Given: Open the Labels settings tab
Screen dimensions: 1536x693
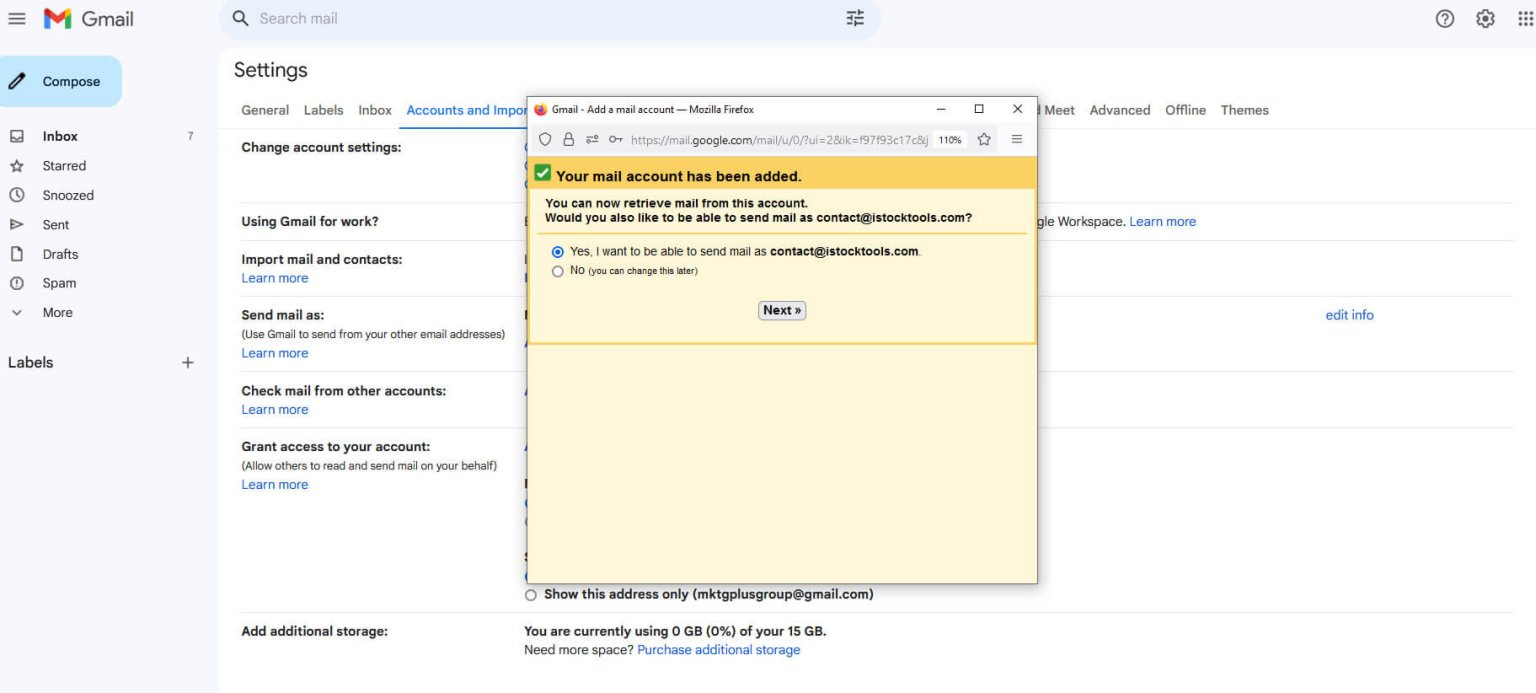Looking at the screenshot, I should [323, 110].
